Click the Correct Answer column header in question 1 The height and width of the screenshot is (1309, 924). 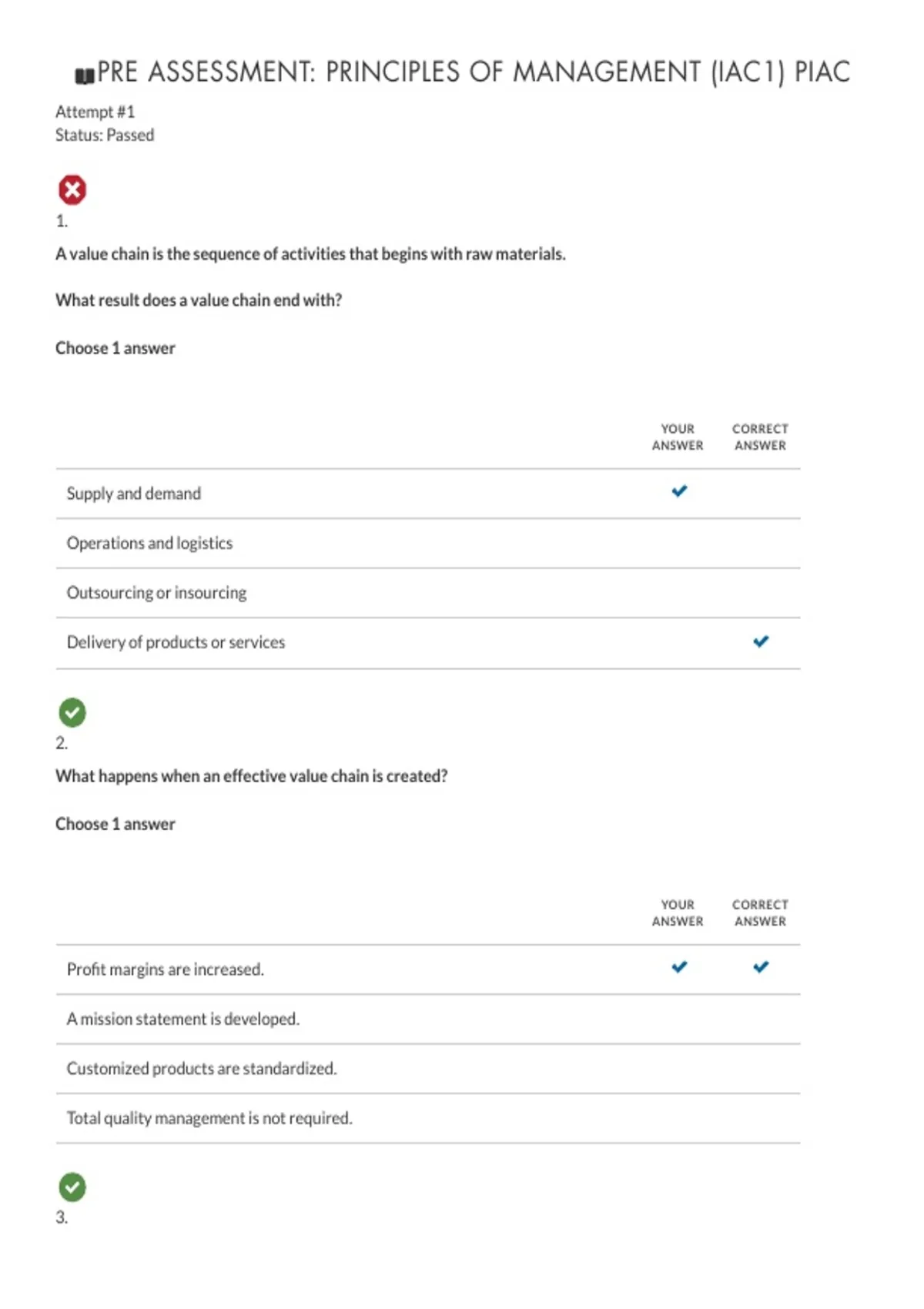pos(760,437)
